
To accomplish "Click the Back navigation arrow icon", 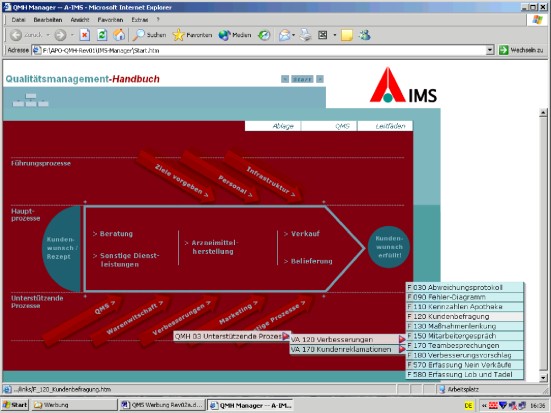I will click(x=17, y=35).
